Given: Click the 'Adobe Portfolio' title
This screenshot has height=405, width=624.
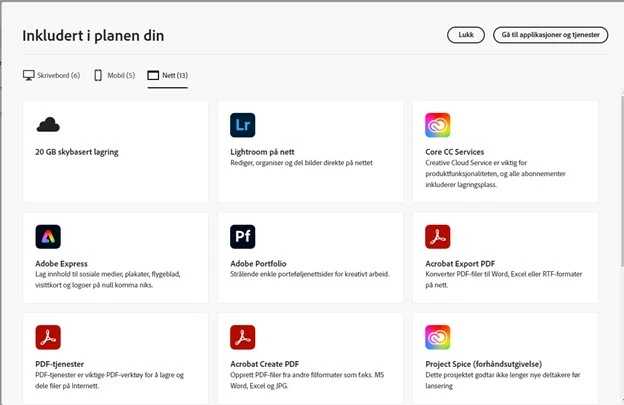Looking at the screenshot, I should tap(258, 264).
